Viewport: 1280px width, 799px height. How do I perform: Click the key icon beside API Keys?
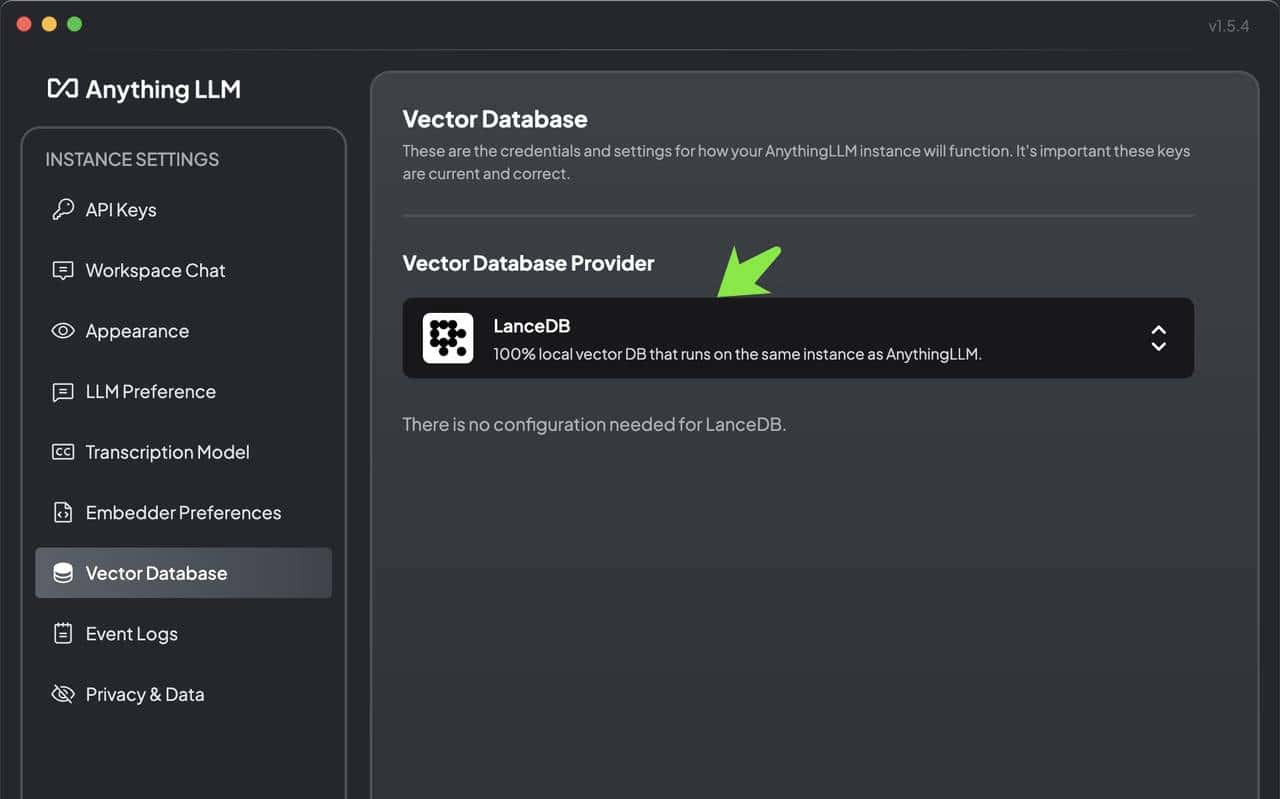(63, 210)
